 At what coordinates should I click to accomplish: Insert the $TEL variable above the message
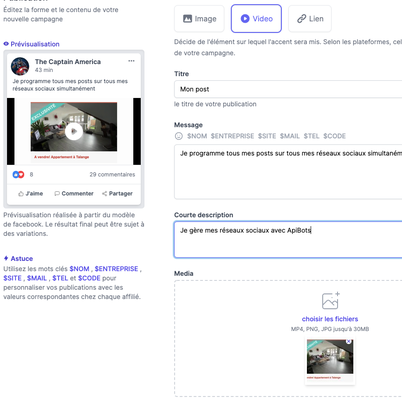[311, 136]
